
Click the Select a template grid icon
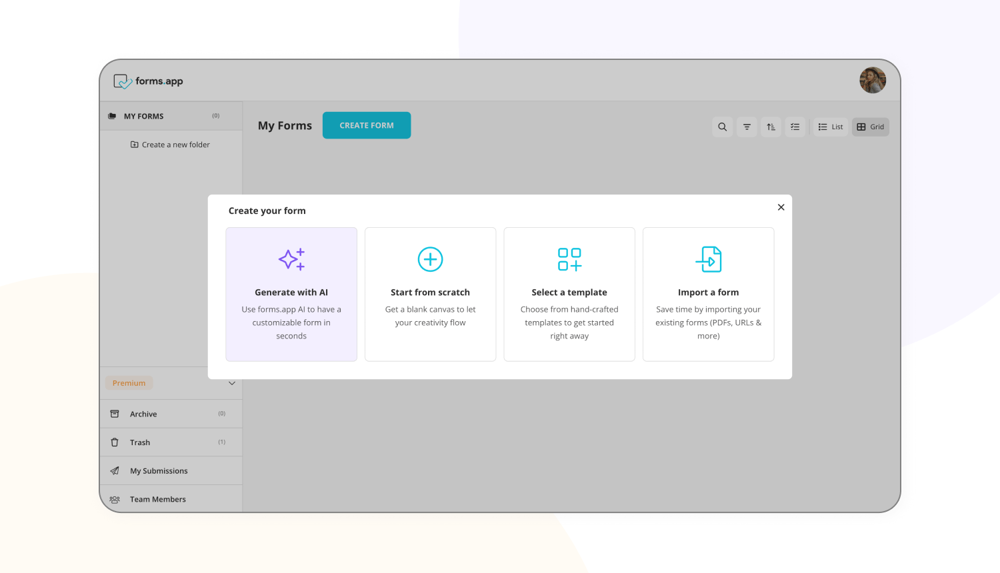[x=569, y=259]
